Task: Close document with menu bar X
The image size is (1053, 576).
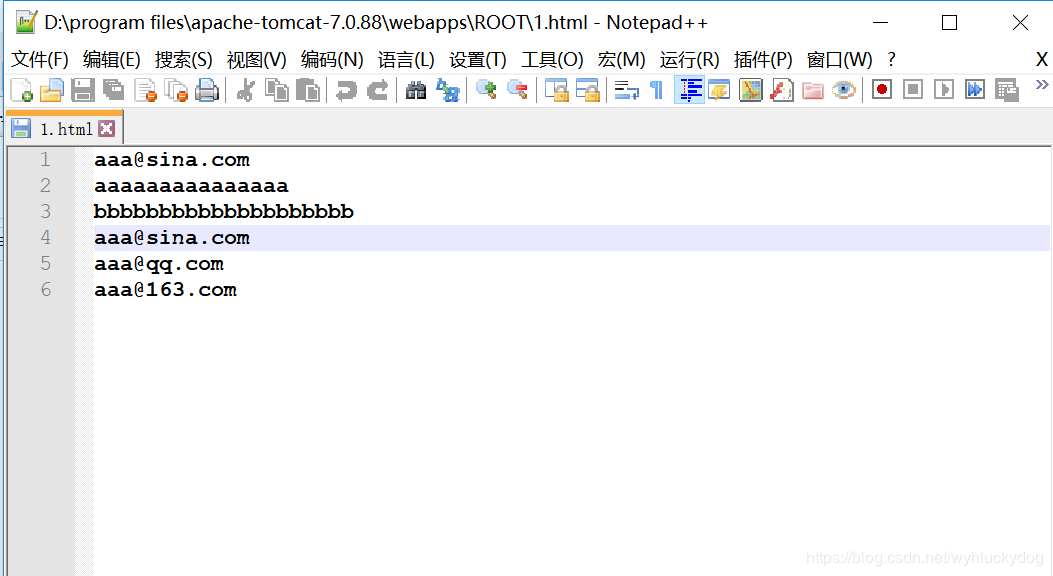Action: coord(1042,60)
